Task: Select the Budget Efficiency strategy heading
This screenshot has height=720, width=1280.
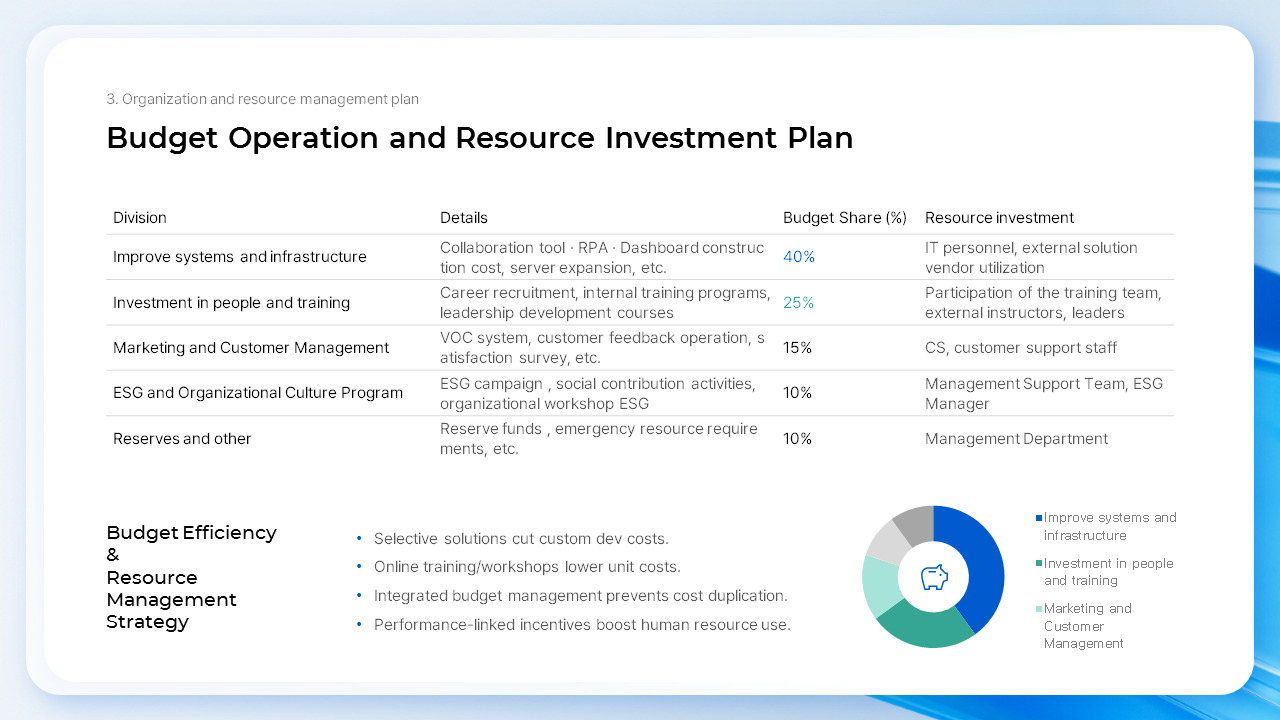Action: coord(191,577)
